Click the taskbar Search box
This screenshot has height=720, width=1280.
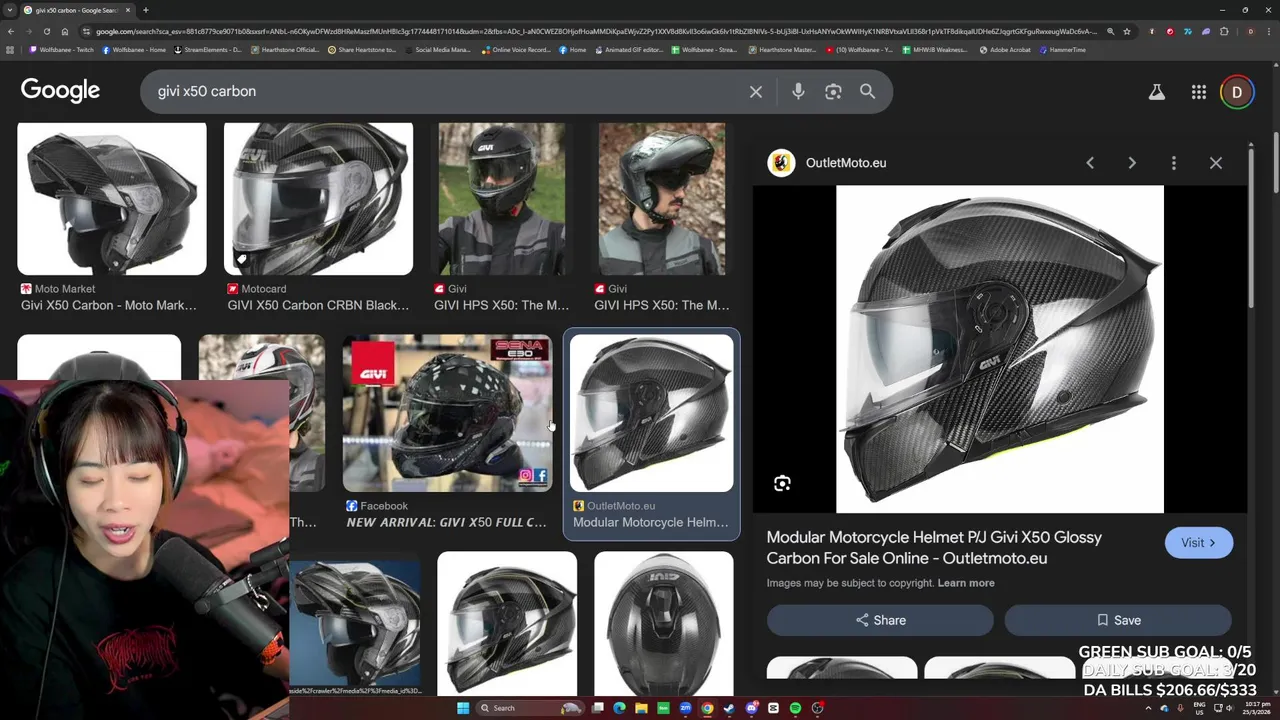pos(530,708)
